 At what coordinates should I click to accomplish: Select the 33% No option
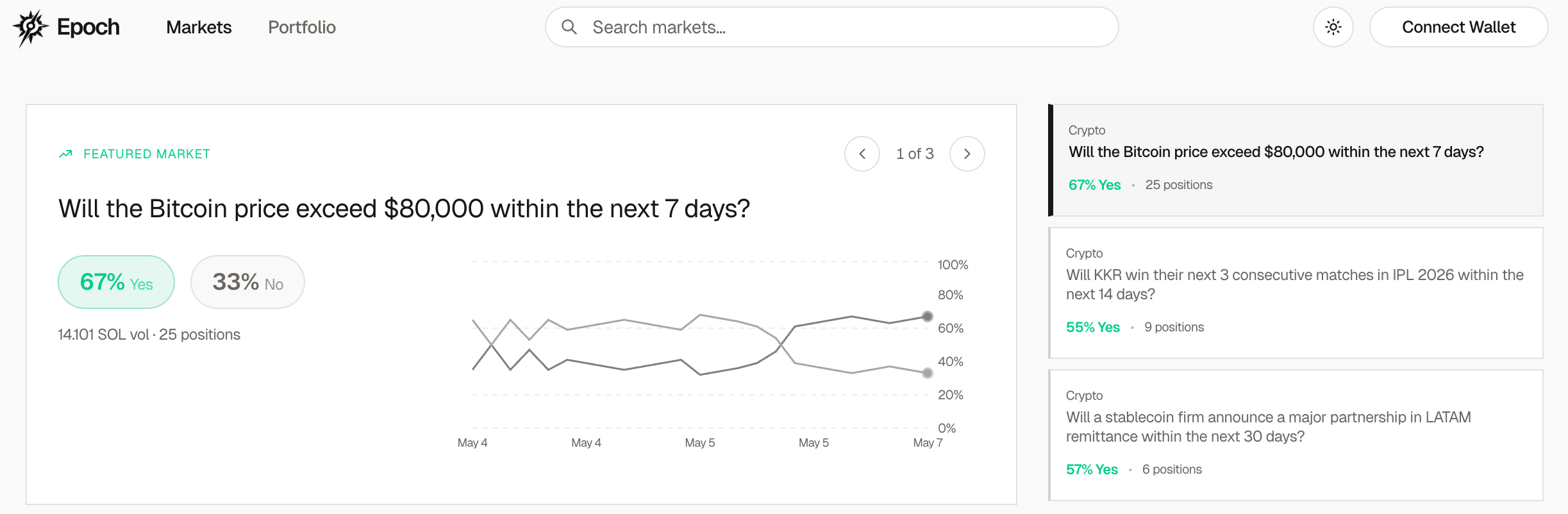(x=247, y=282)
